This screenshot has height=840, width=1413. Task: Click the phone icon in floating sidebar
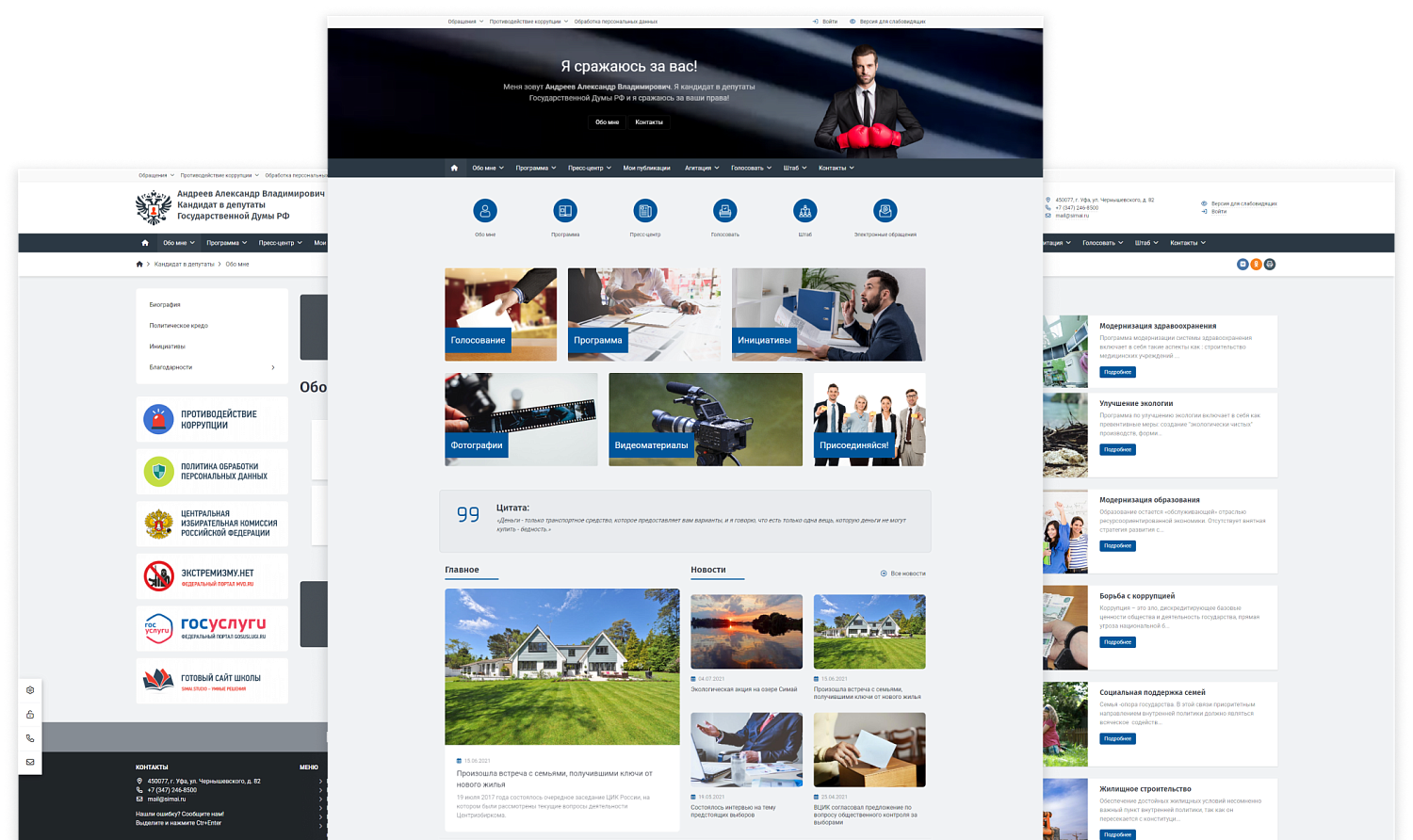pos(30,738)
